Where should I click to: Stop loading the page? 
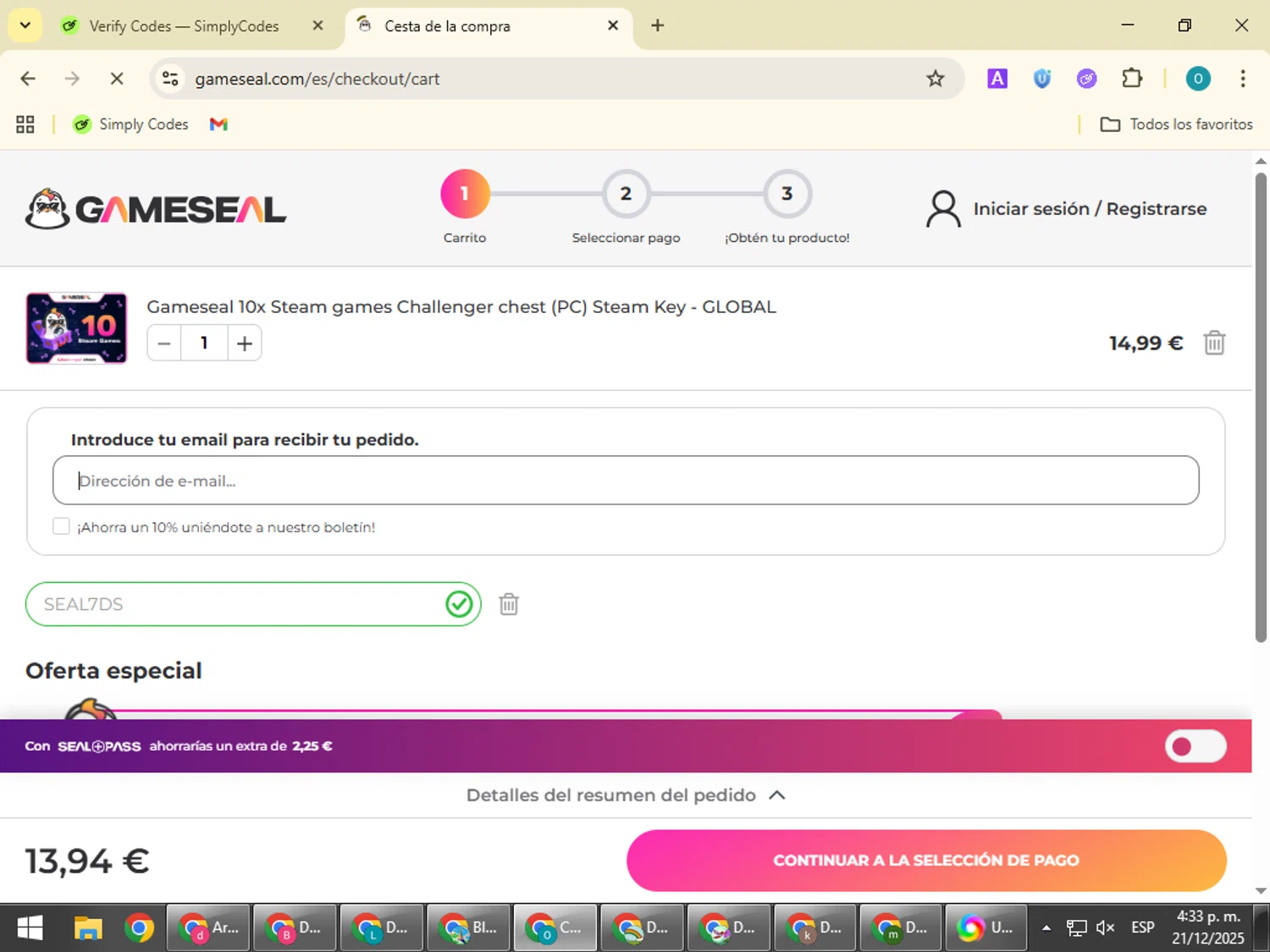tap(117, 79)
